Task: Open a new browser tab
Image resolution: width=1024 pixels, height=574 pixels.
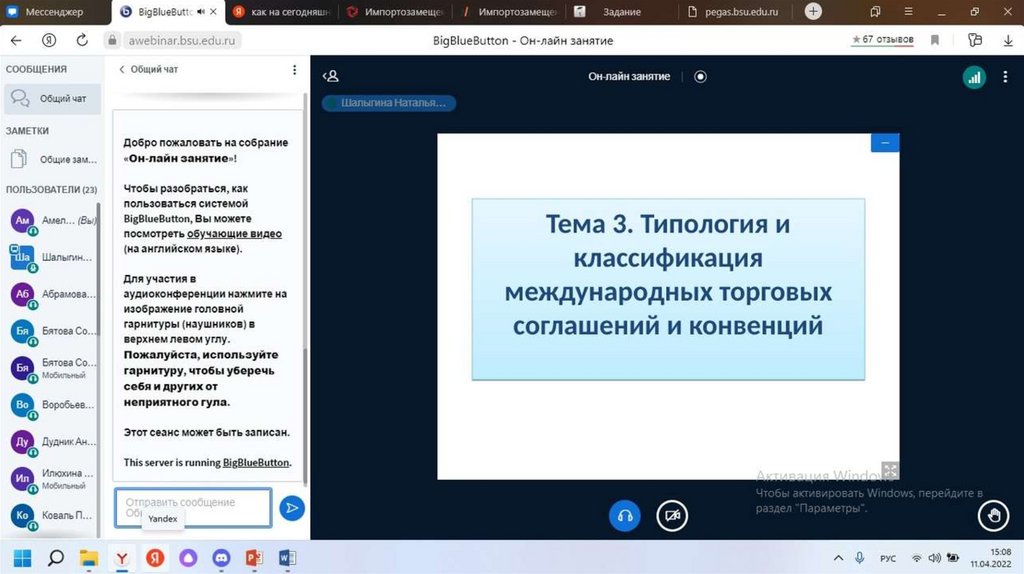Action: click(x=813, y=11)
